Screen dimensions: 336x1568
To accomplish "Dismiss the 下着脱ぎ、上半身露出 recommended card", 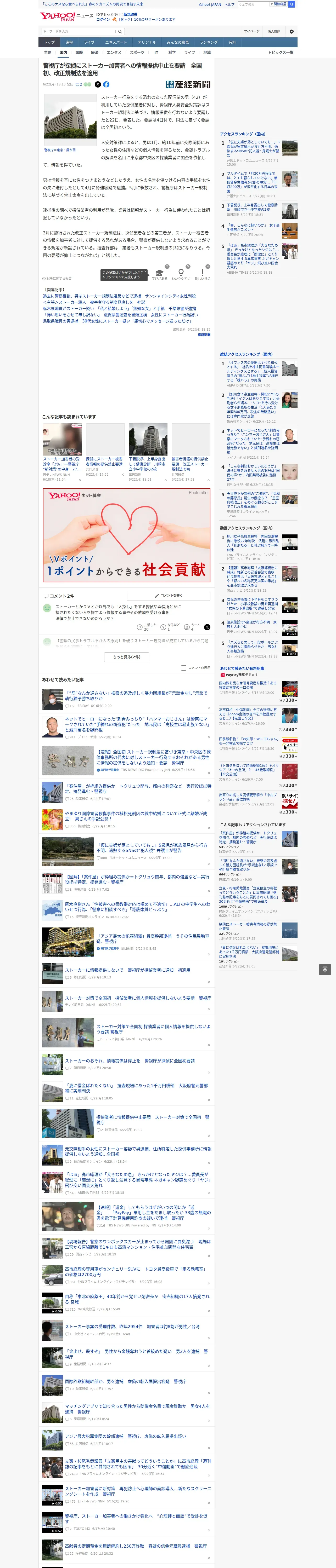I will pos(166,480).
